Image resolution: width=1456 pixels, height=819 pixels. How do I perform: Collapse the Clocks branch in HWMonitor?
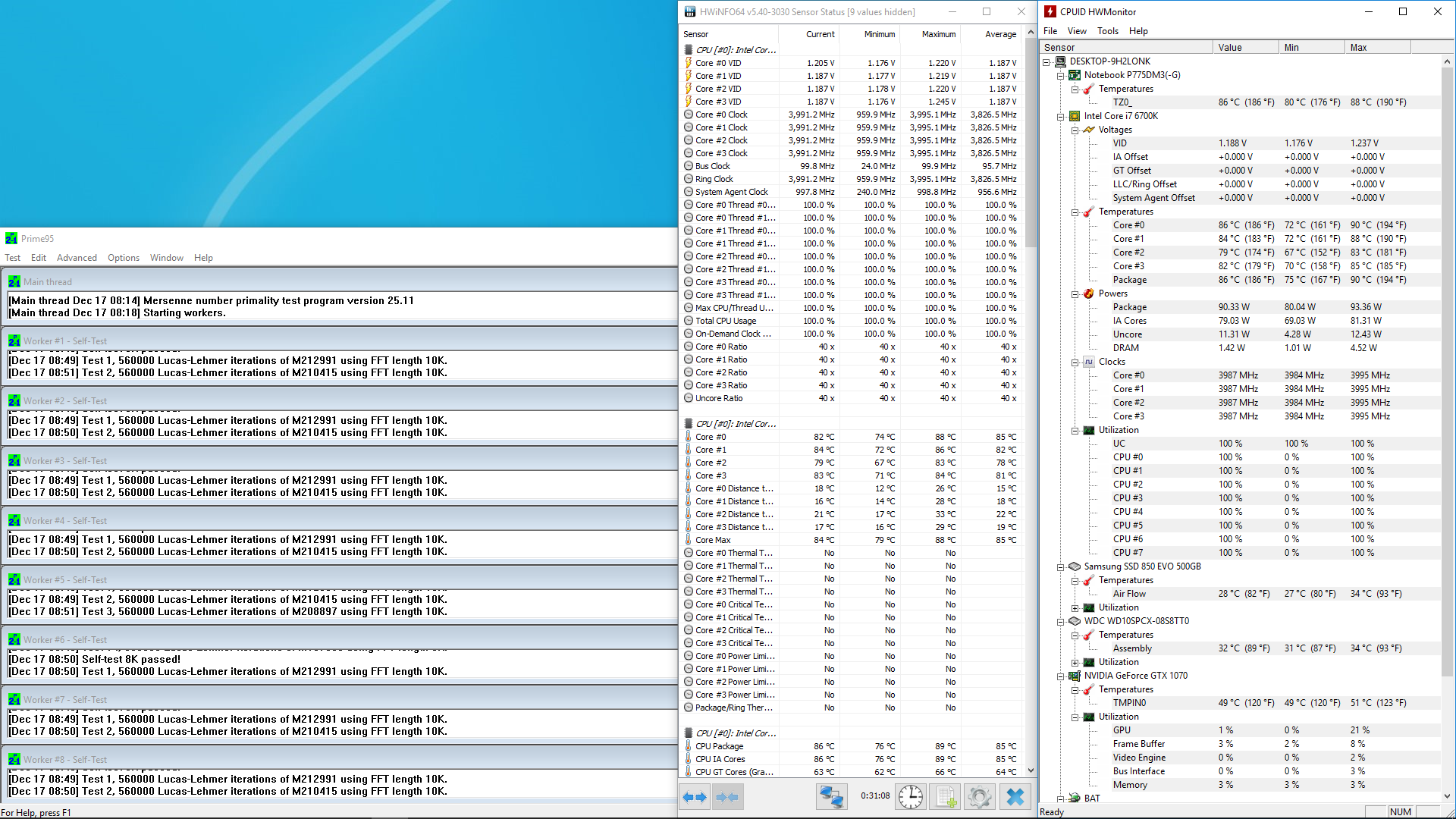pos(1075,362)
